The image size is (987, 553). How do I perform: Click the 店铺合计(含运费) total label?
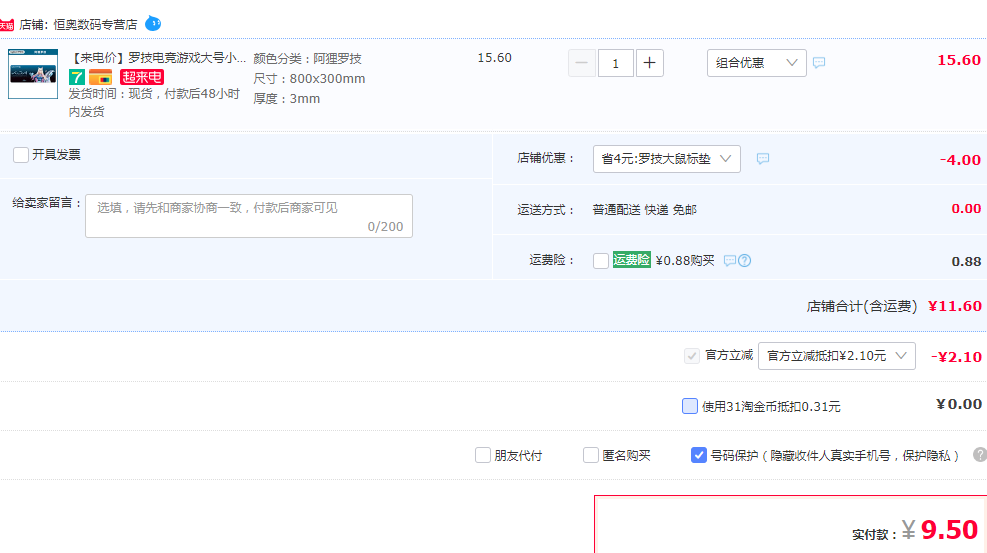click(862, 306)
